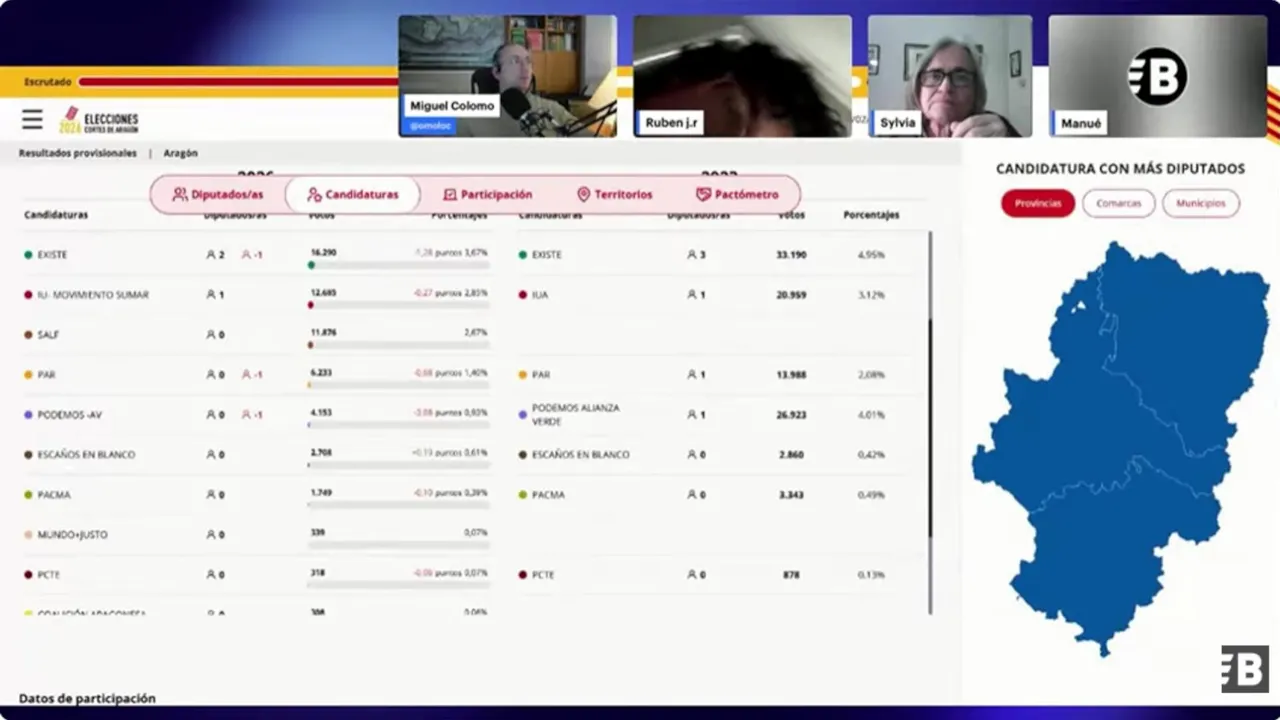Click the Participación tab ballot icon
This screenshot has width=1280, height=720.
tap(450, 195)
